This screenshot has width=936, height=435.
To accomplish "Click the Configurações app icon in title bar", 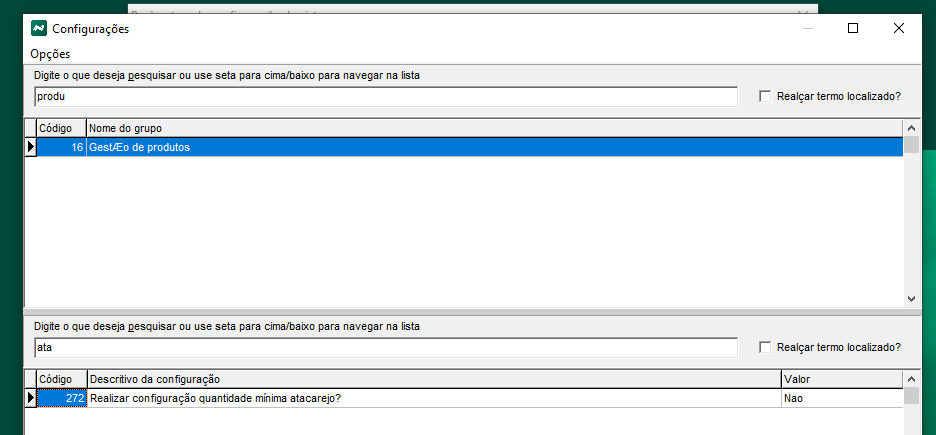I will [39, 29].
